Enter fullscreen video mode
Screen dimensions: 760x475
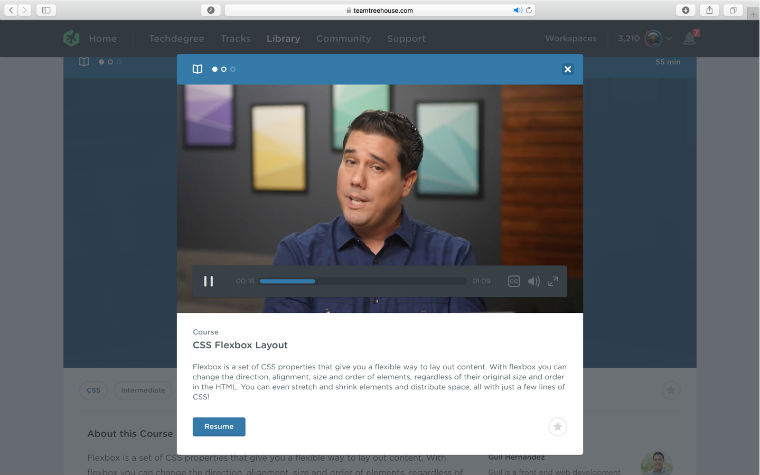pos(553,281)
